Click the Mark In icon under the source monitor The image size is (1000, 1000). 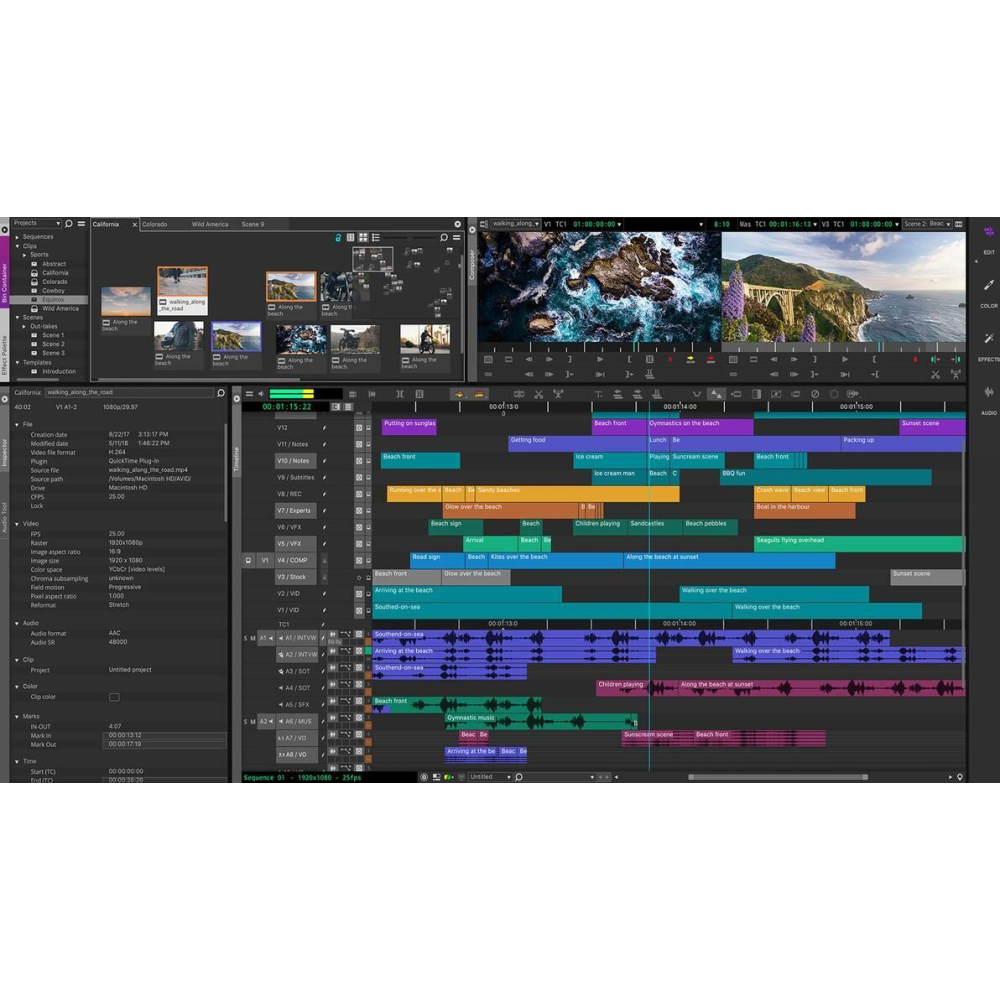[629, 360]
